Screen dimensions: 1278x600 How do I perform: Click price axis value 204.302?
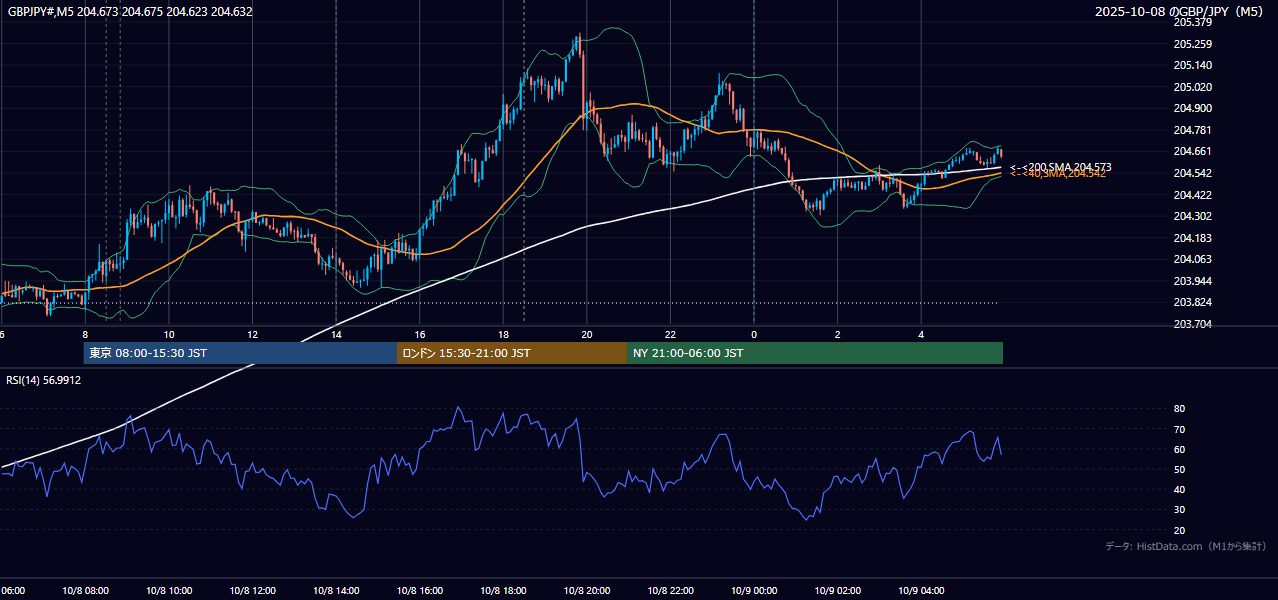click(1192, 216)
